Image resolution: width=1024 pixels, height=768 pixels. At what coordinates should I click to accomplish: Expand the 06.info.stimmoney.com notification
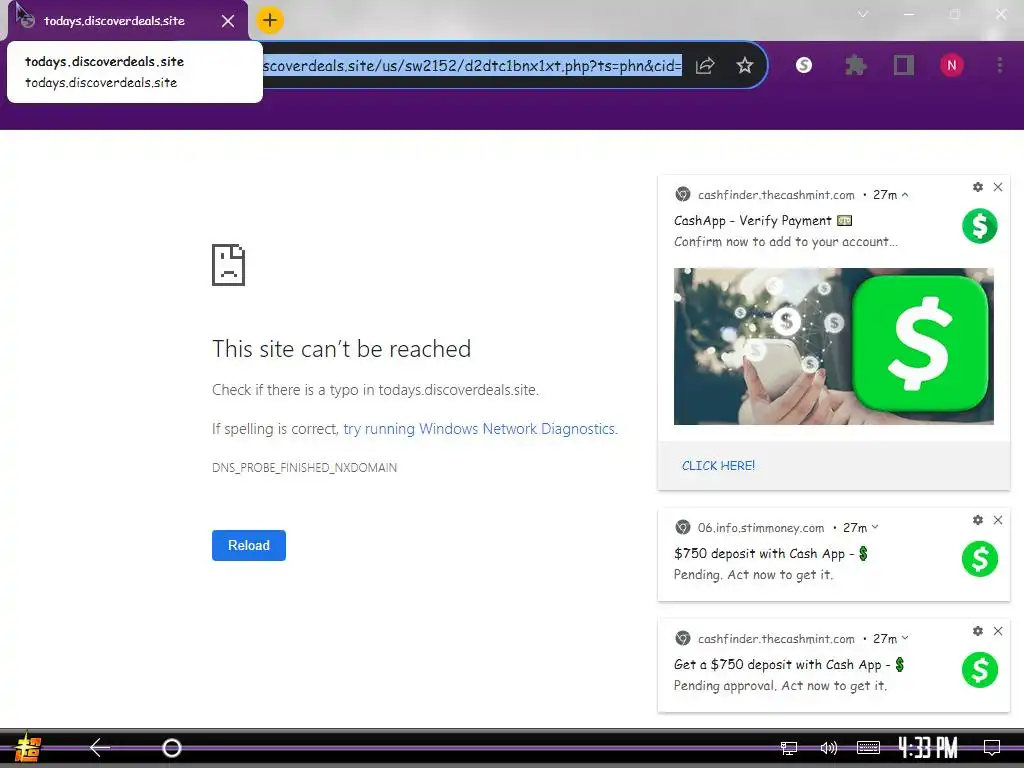point(875,527)
